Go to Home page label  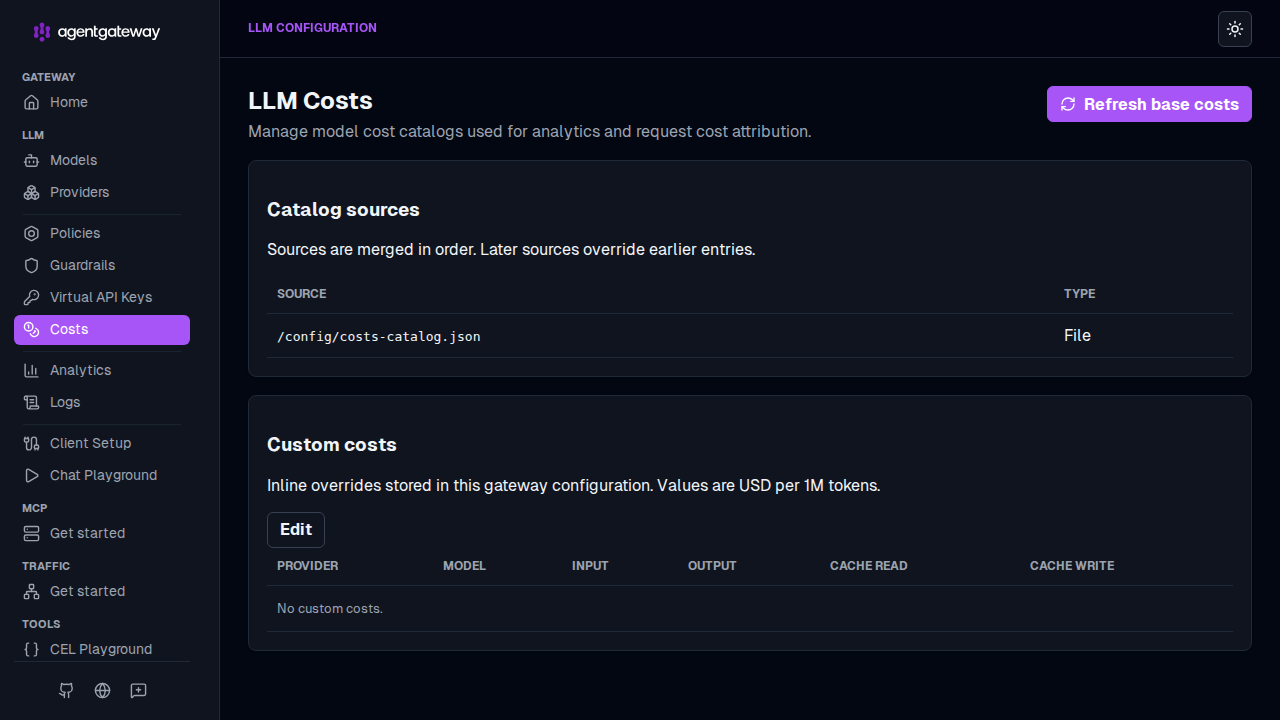(x=69, y=102)
